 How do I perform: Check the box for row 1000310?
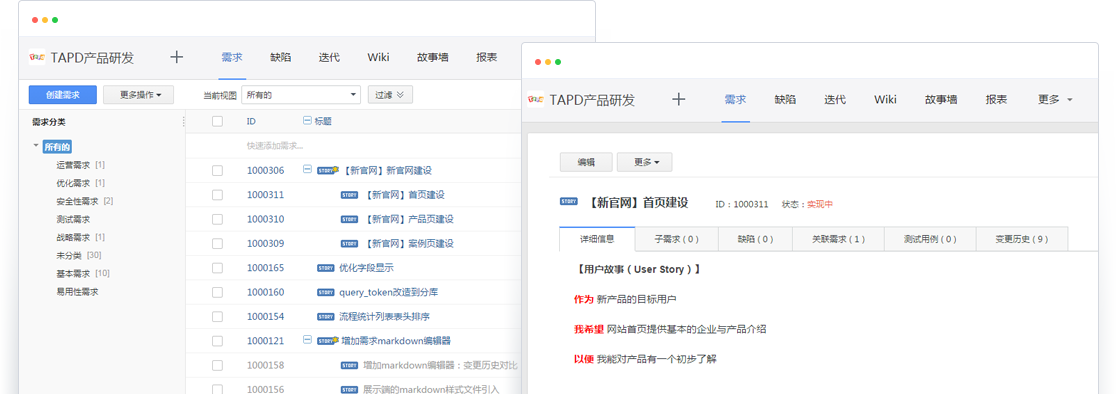click(217, 219)
